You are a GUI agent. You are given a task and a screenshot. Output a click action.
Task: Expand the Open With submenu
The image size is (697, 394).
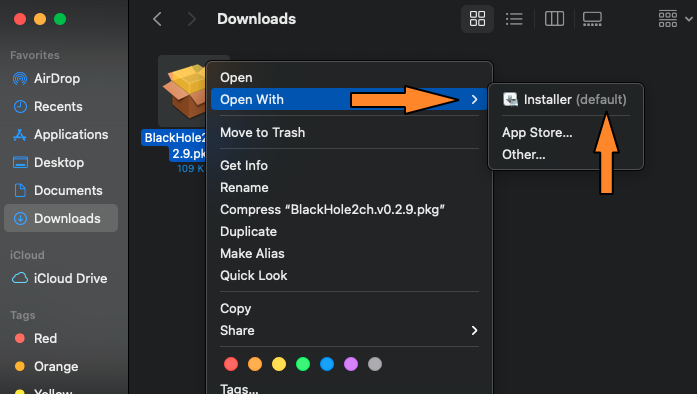click(x=349, y=99)
